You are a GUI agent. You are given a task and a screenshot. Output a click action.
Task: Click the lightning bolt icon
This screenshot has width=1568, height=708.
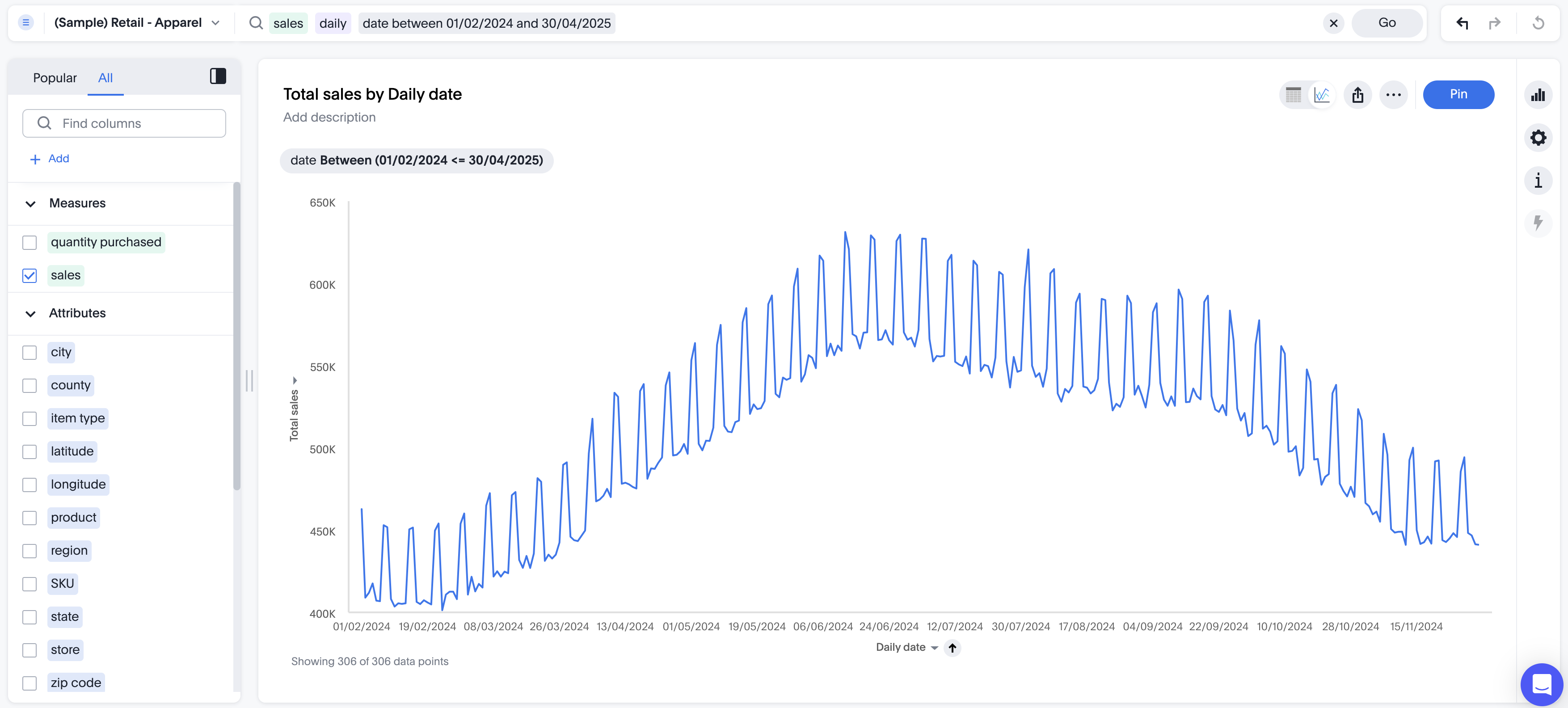pos(1540,222)
